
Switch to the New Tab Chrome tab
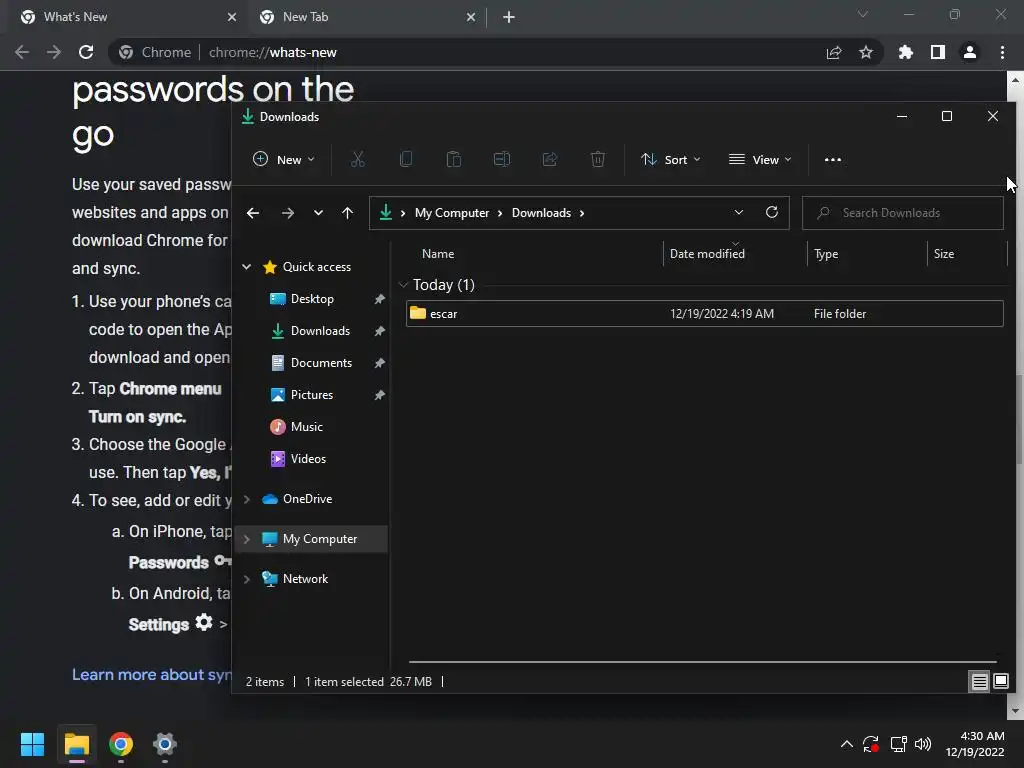coord(366,17)
